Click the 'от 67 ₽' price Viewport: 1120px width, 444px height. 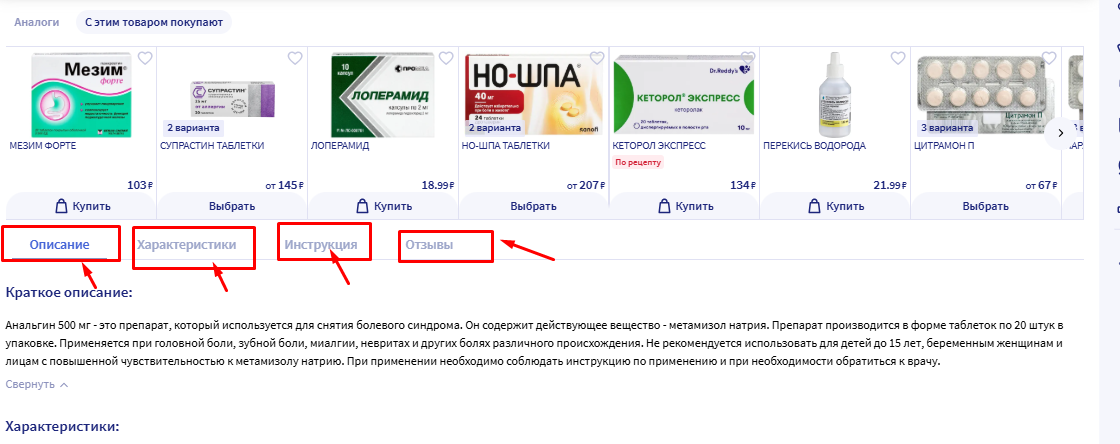click(x=1041, y=186)
